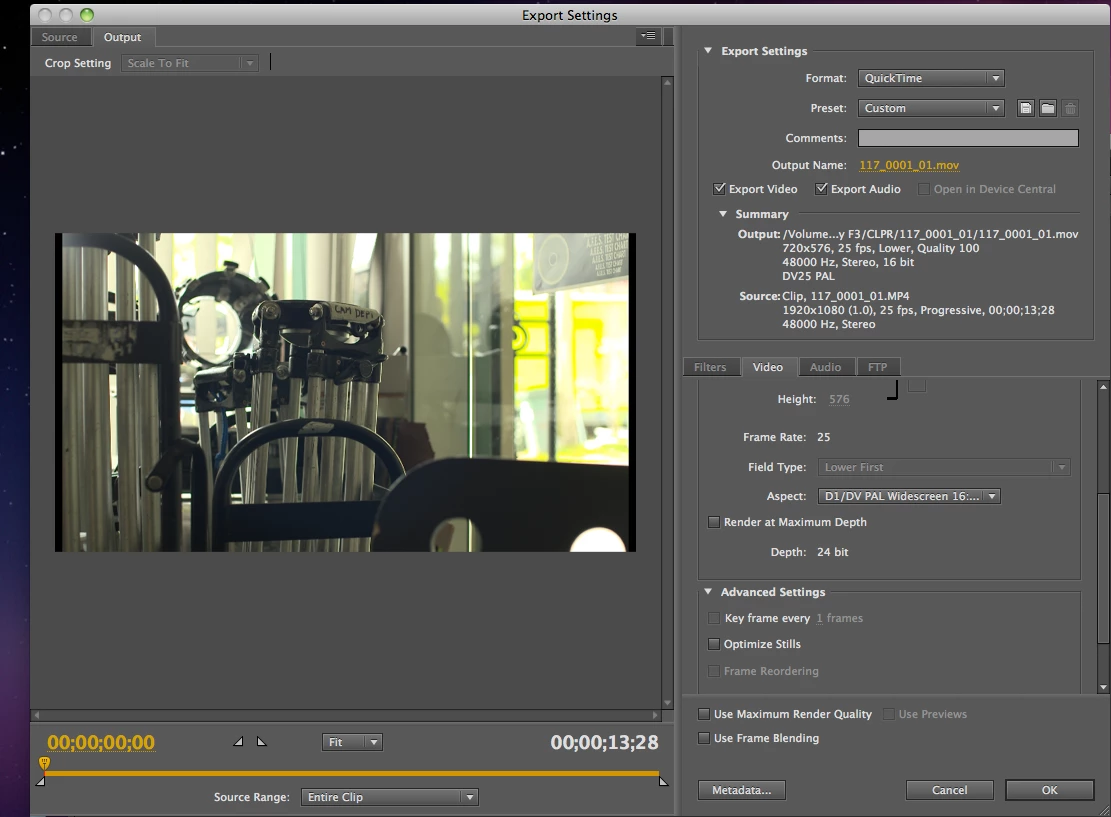Open the Format dropdown showing QuickTime
1111x817 pixels.
(x=931, y=78)
